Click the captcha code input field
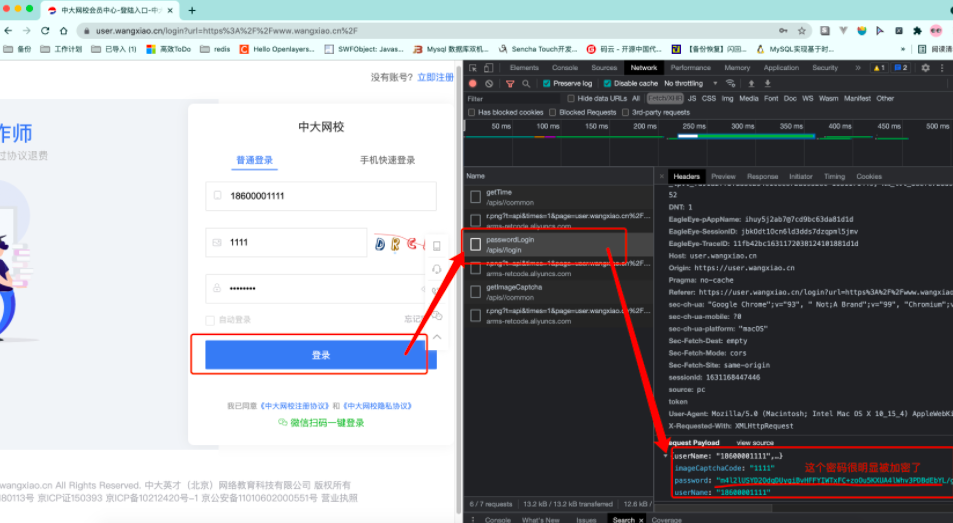The image size is (953, 523). (286, 242)
